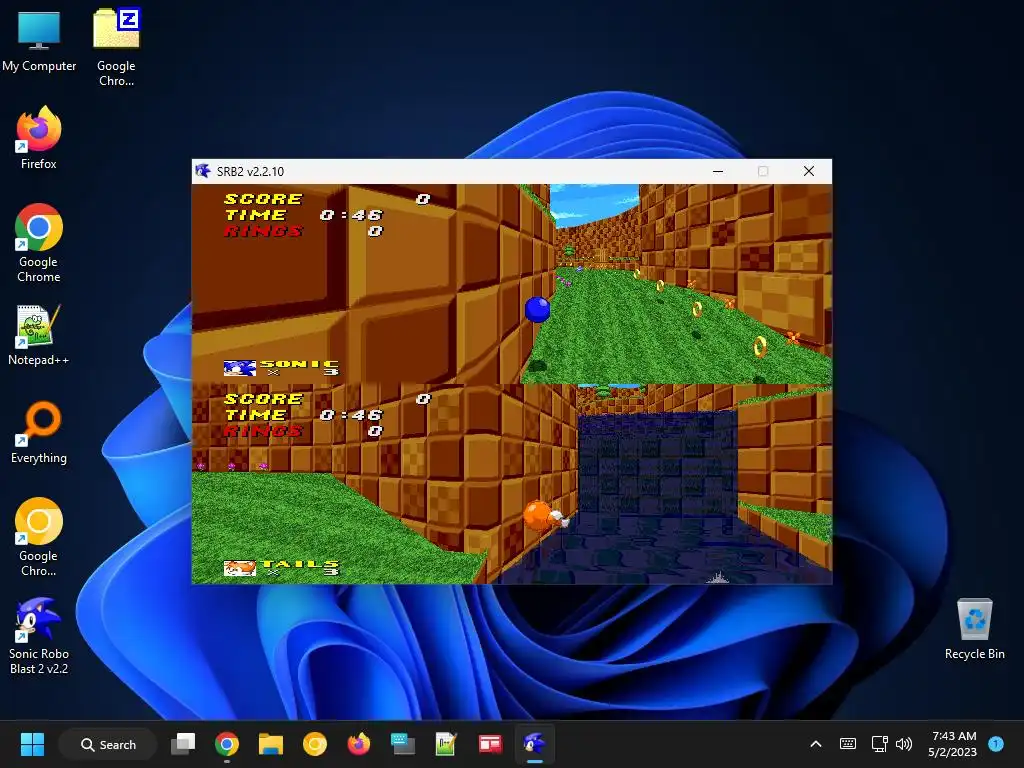Click the Sonic lives icon in HUD

click(x=239, y=368)
